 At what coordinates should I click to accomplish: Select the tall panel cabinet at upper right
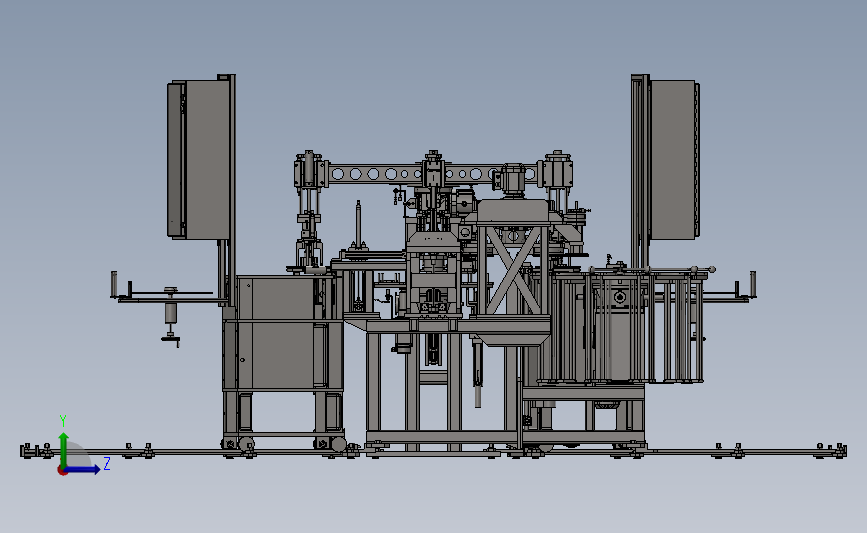pyautogui.click(x=673, y=160)
